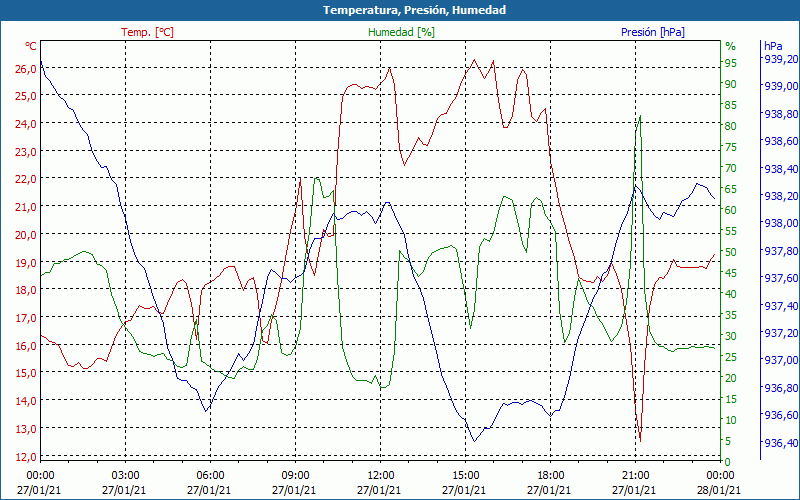Click the '26,0' temperature axis value
The image size is (800, 500).
(x=26, y=68)
